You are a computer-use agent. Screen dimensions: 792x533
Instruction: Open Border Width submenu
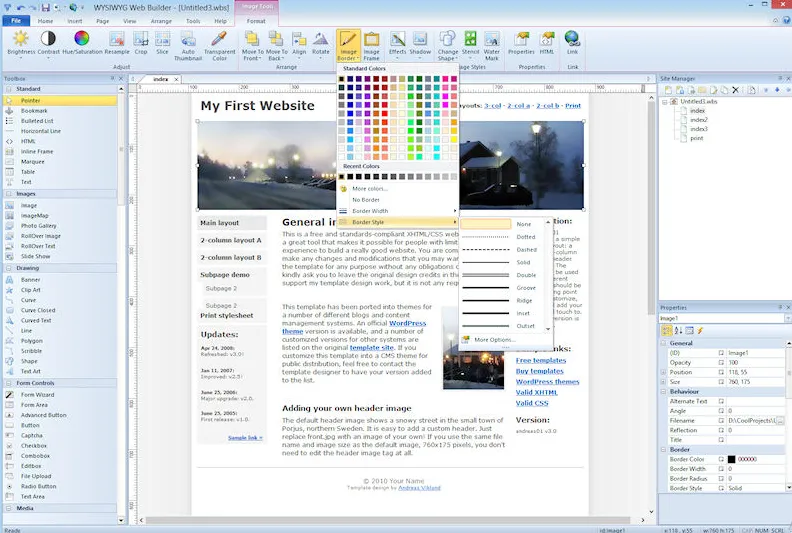pyautogui.click(x=398, y=211)
